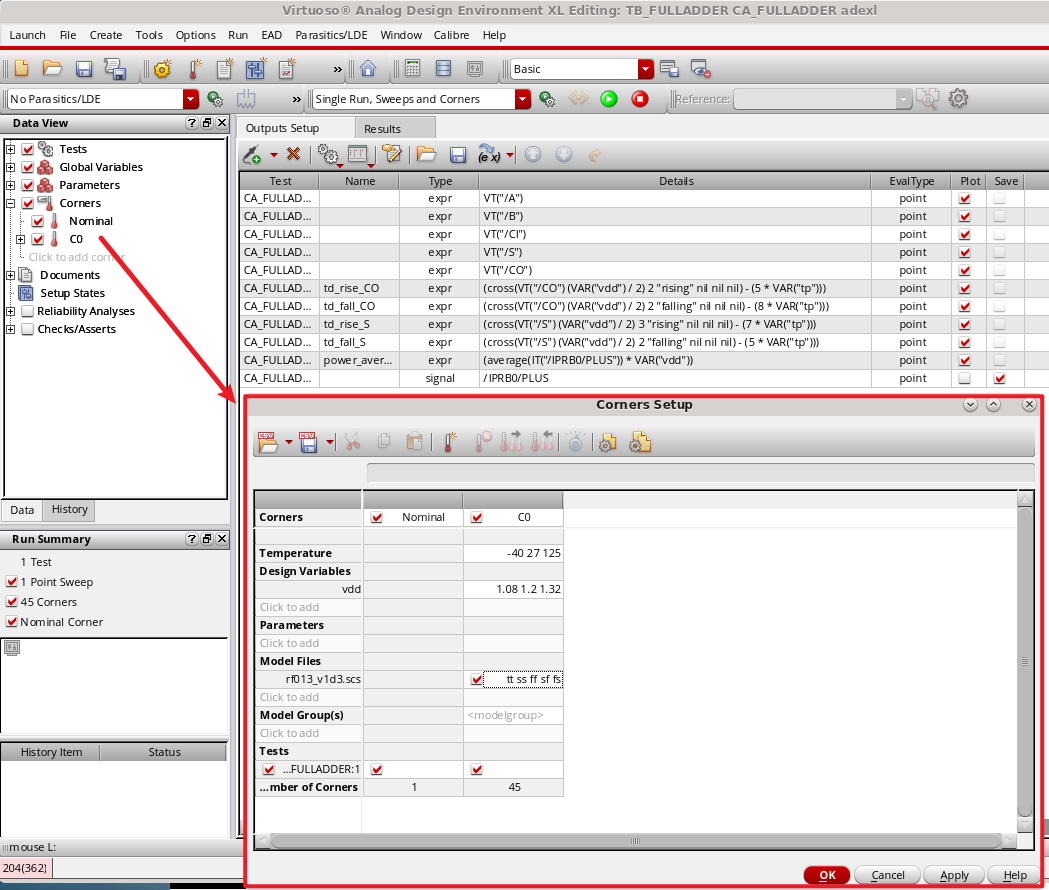Save outputs with the disk icon
This screenshot has height=890, width=1049.
pyautogui.click(x=459, y=154)
